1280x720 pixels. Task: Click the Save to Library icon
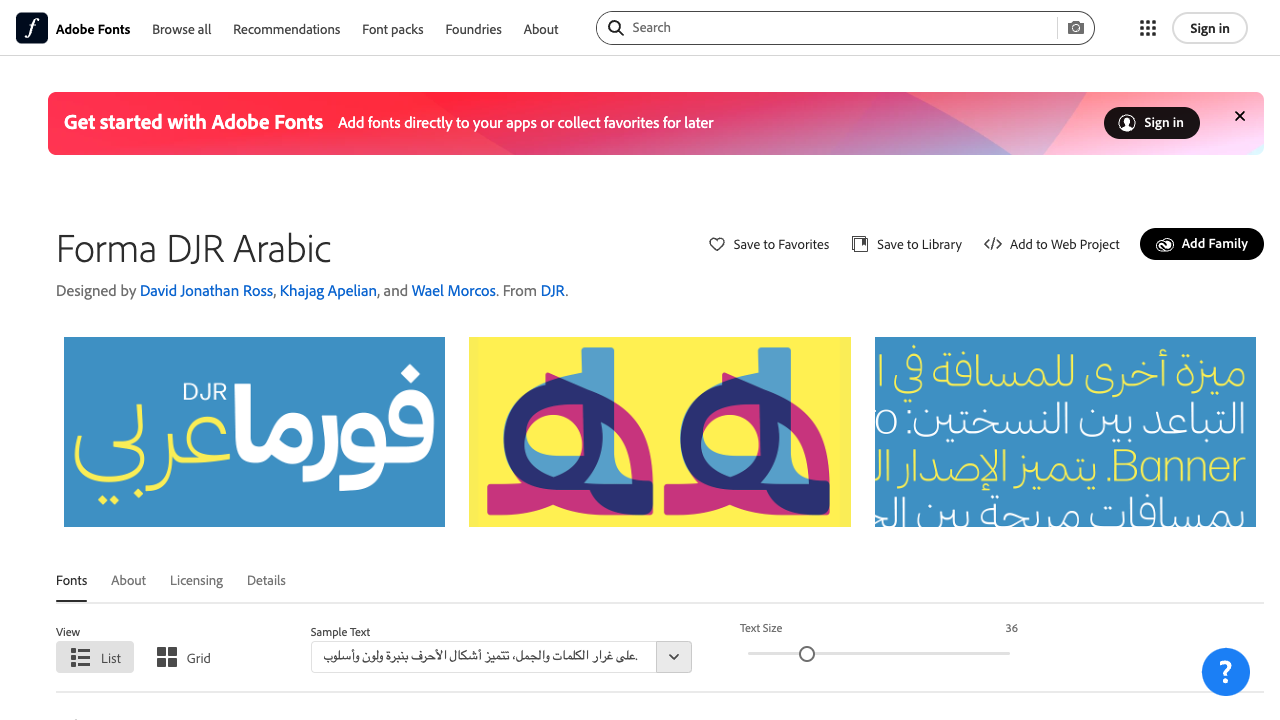(x=860, y=244)
